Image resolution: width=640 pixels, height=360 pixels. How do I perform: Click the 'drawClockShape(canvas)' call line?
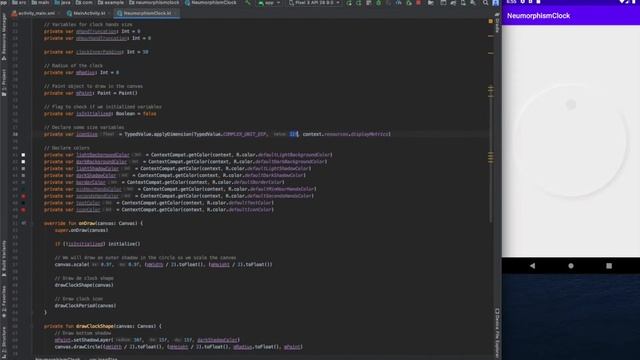click(x=84, y=285)
